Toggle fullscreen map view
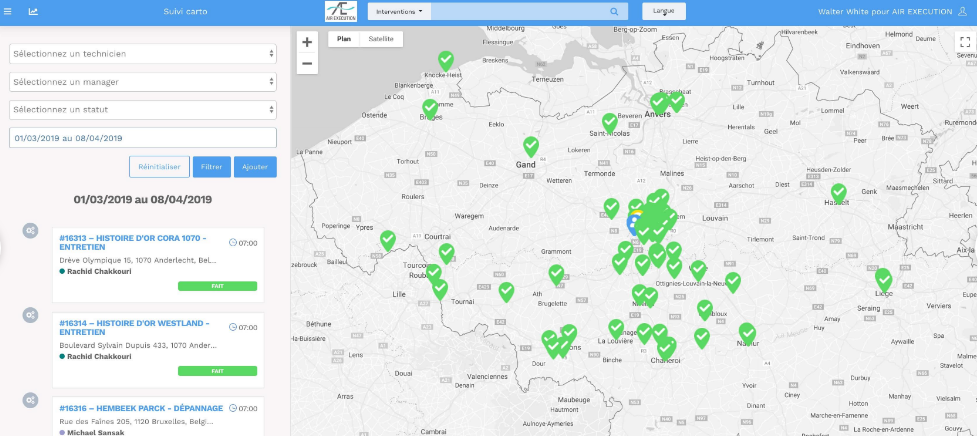This screenshot has height=440, width=978. (x=965, y=42)
